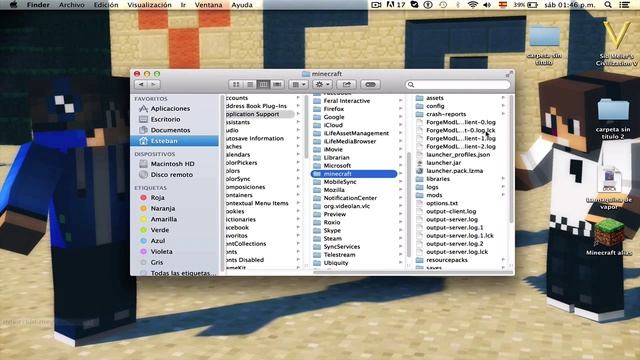Click the Share toolbar button

347,84
